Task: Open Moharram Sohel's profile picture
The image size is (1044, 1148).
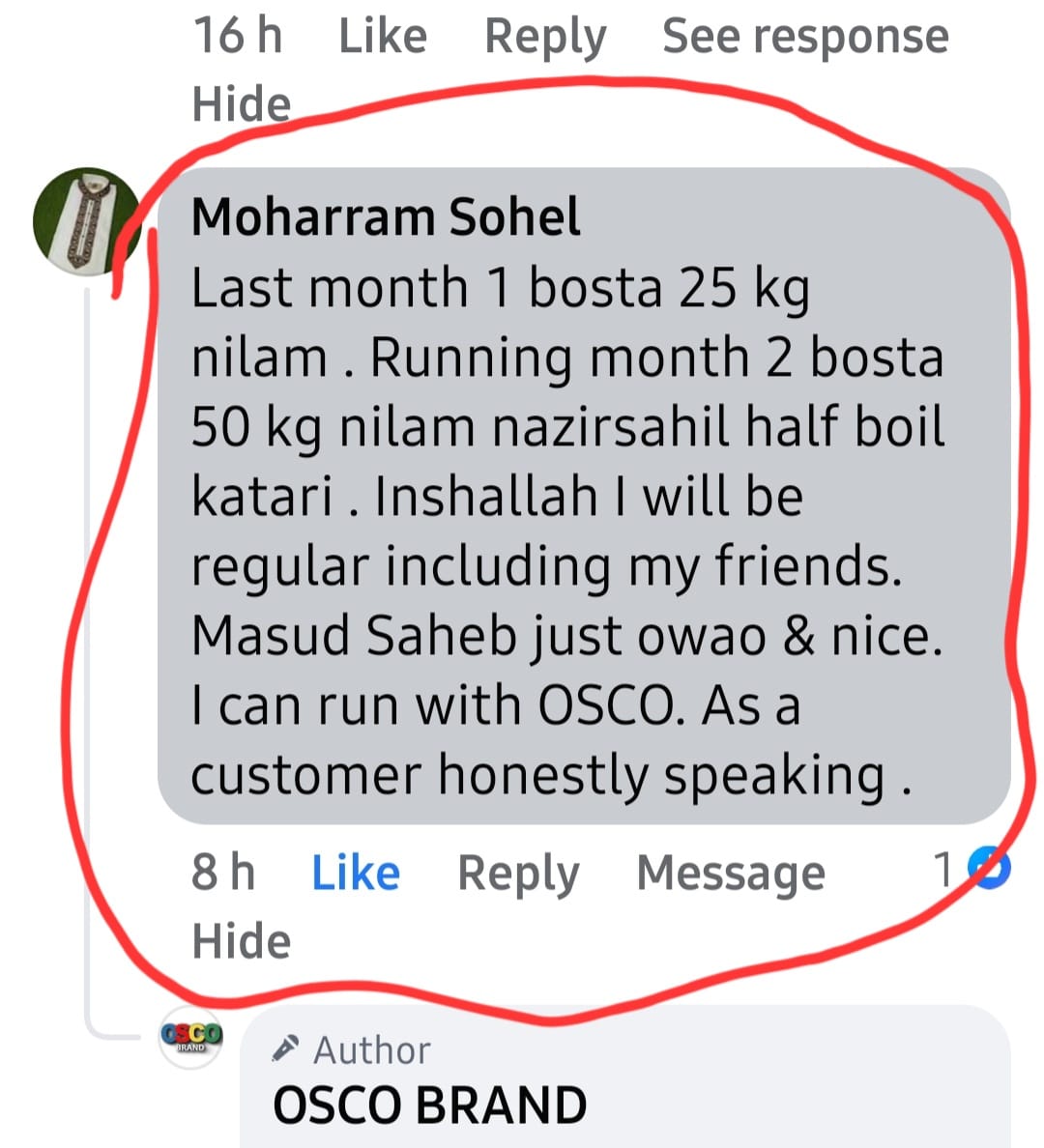Action: coord(85,220)
